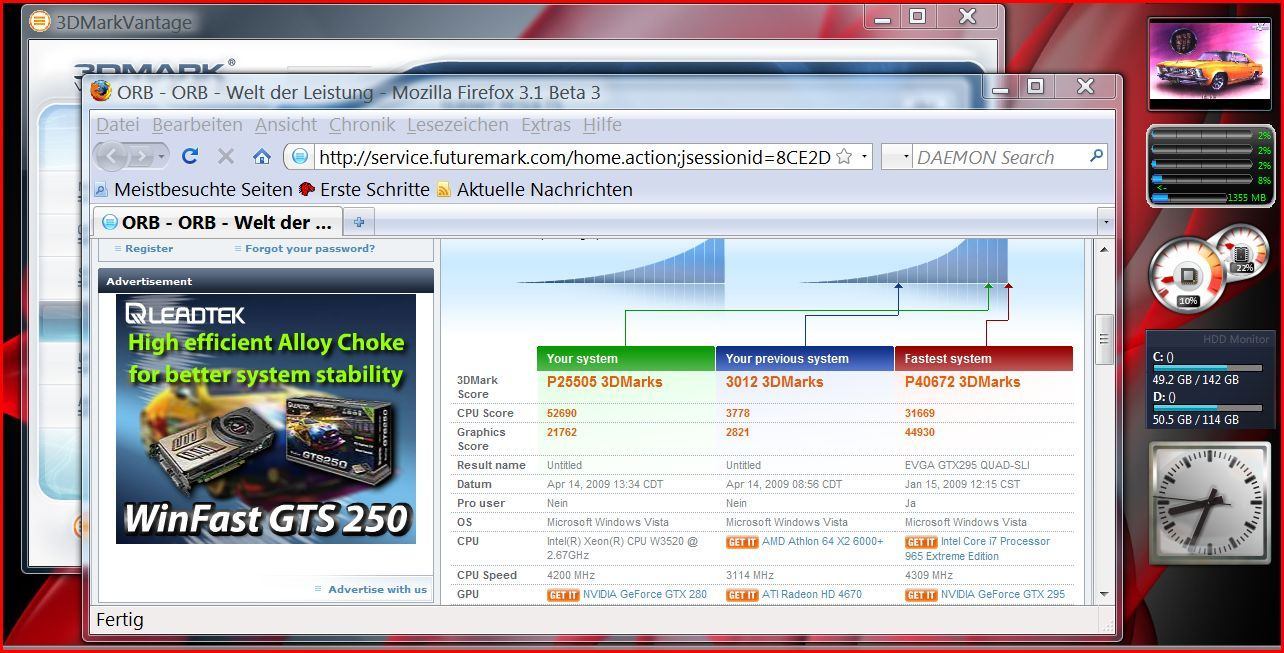Click the CPU meter gauge gadget
1284x653 pixels.
1188,275
